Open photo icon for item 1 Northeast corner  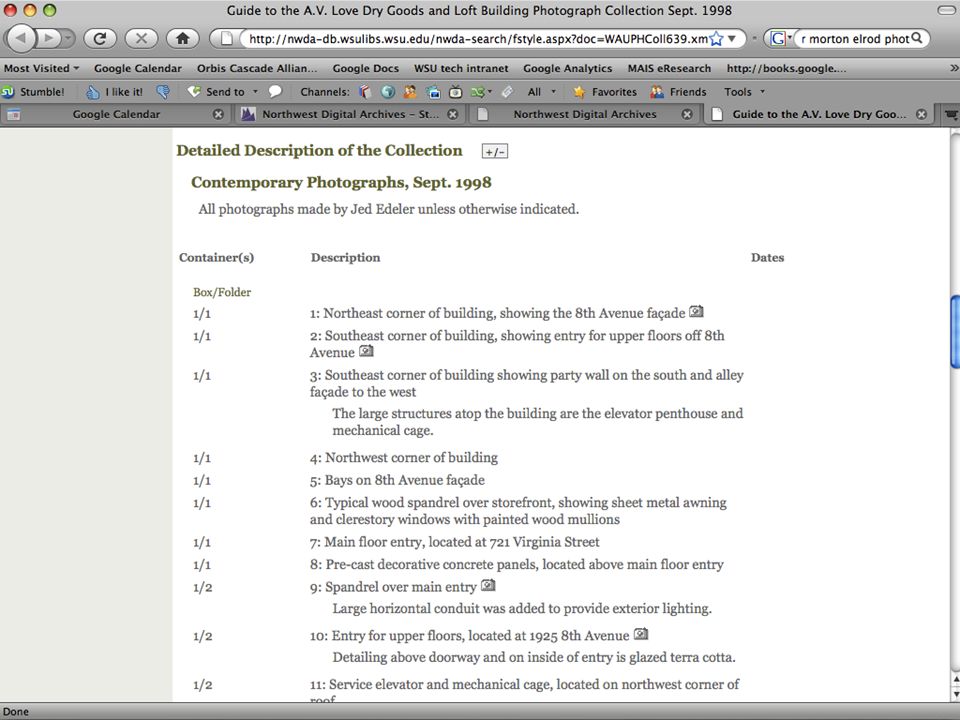[x=696, y=311]
